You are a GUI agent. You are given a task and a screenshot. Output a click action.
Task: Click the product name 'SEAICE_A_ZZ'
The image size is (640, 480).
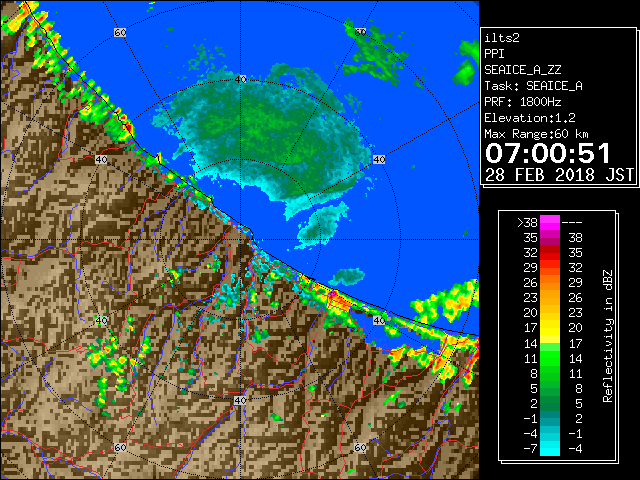pyautogui.click(x=522, y=70)
